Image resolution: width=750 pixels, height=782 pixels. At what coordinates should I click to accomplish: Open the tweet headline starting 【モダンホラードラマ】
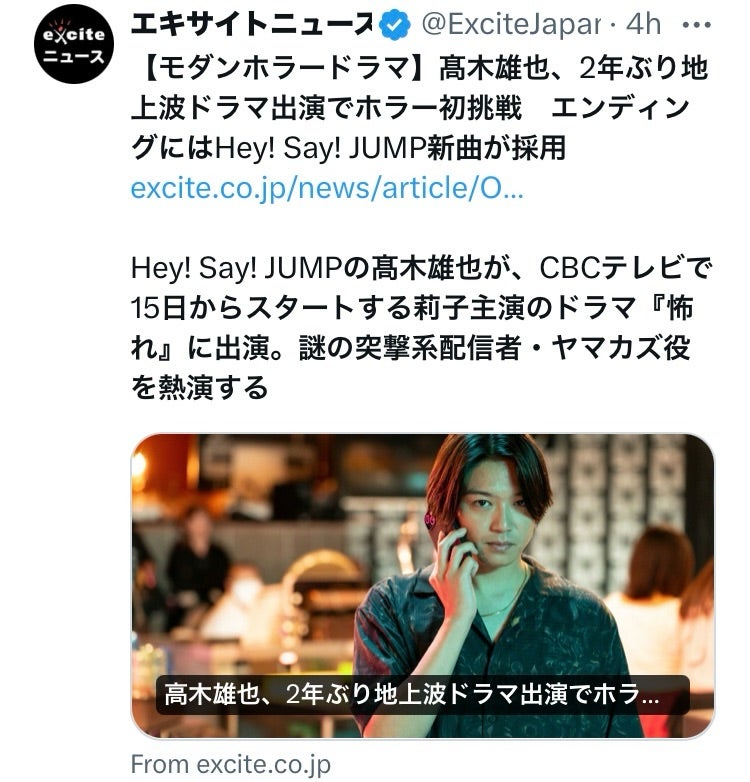click(x=419, y=108)
